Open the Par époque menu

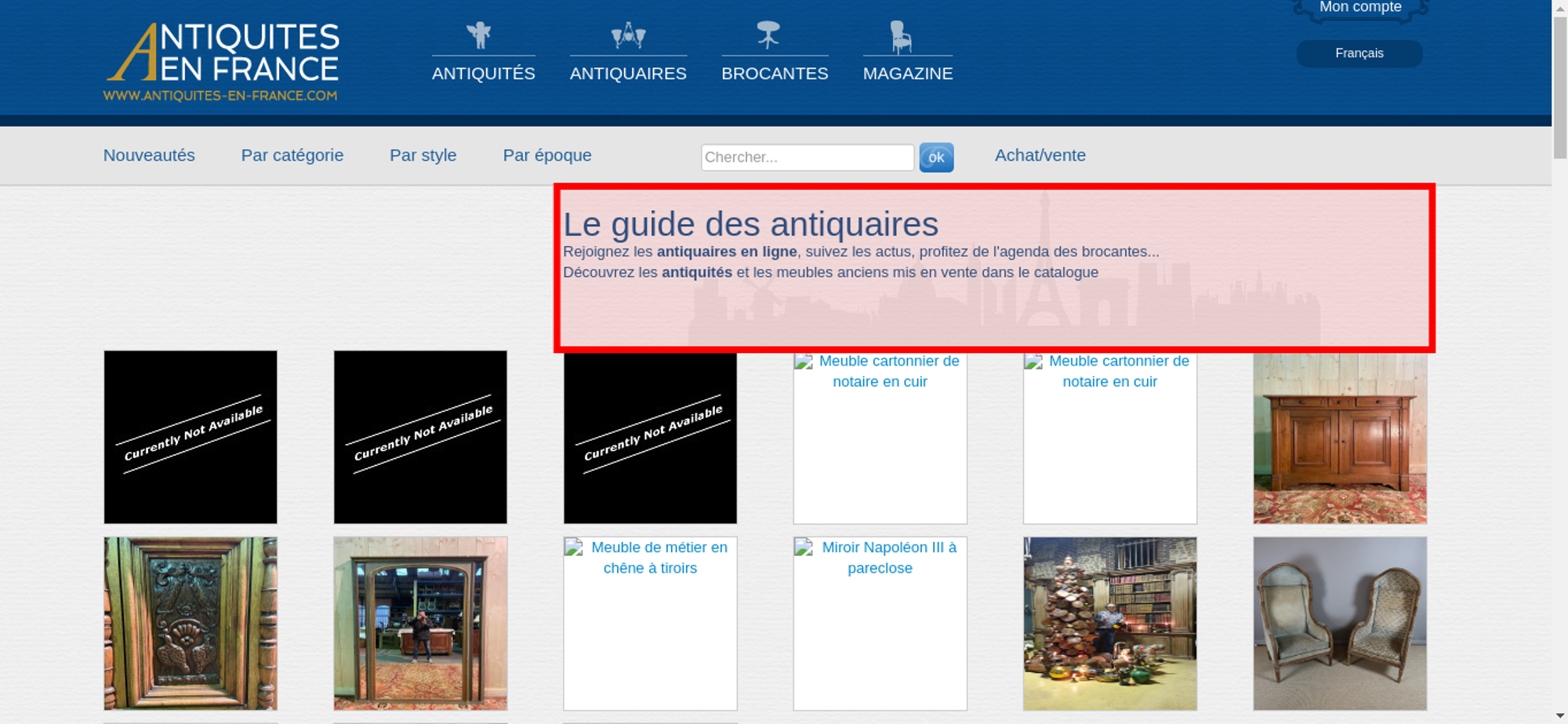[x=546, y=155]
